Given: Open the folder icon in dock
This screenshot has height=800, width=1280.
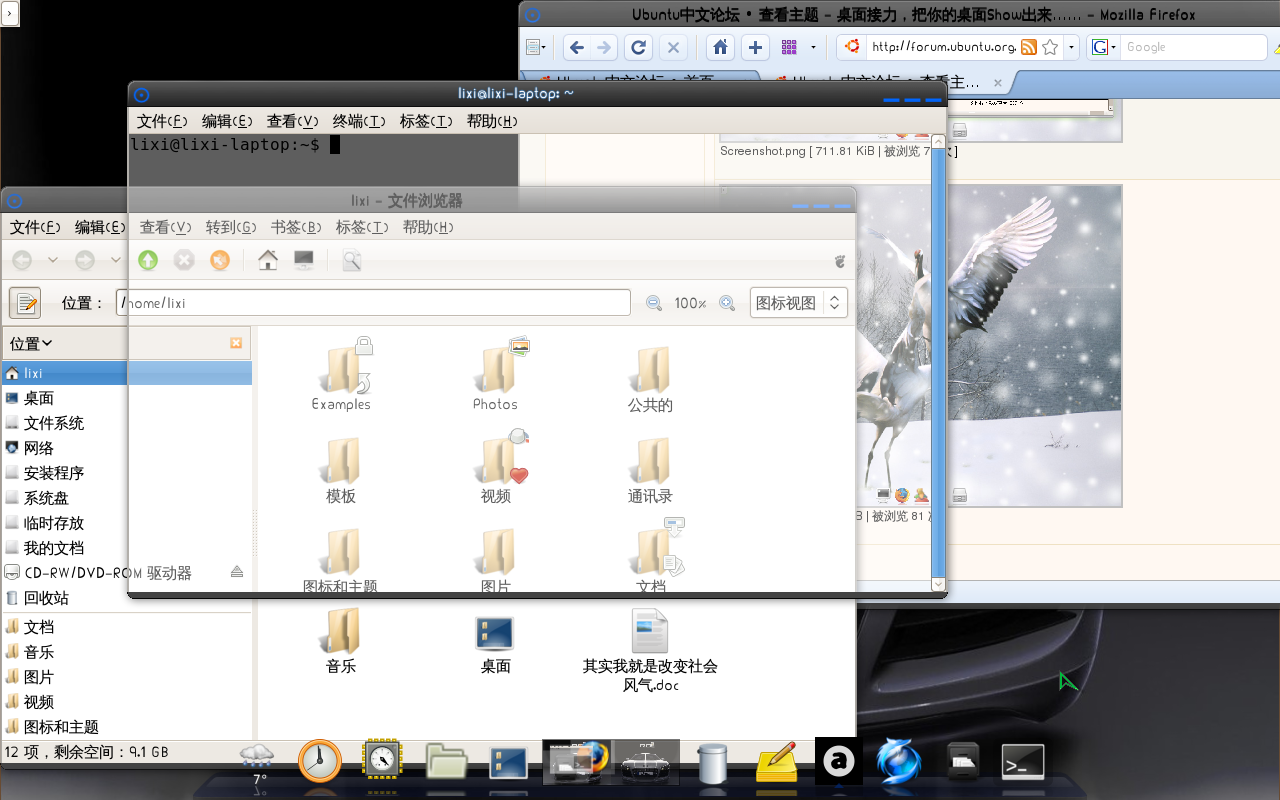Looking at the screenshot, I should 446,762.
